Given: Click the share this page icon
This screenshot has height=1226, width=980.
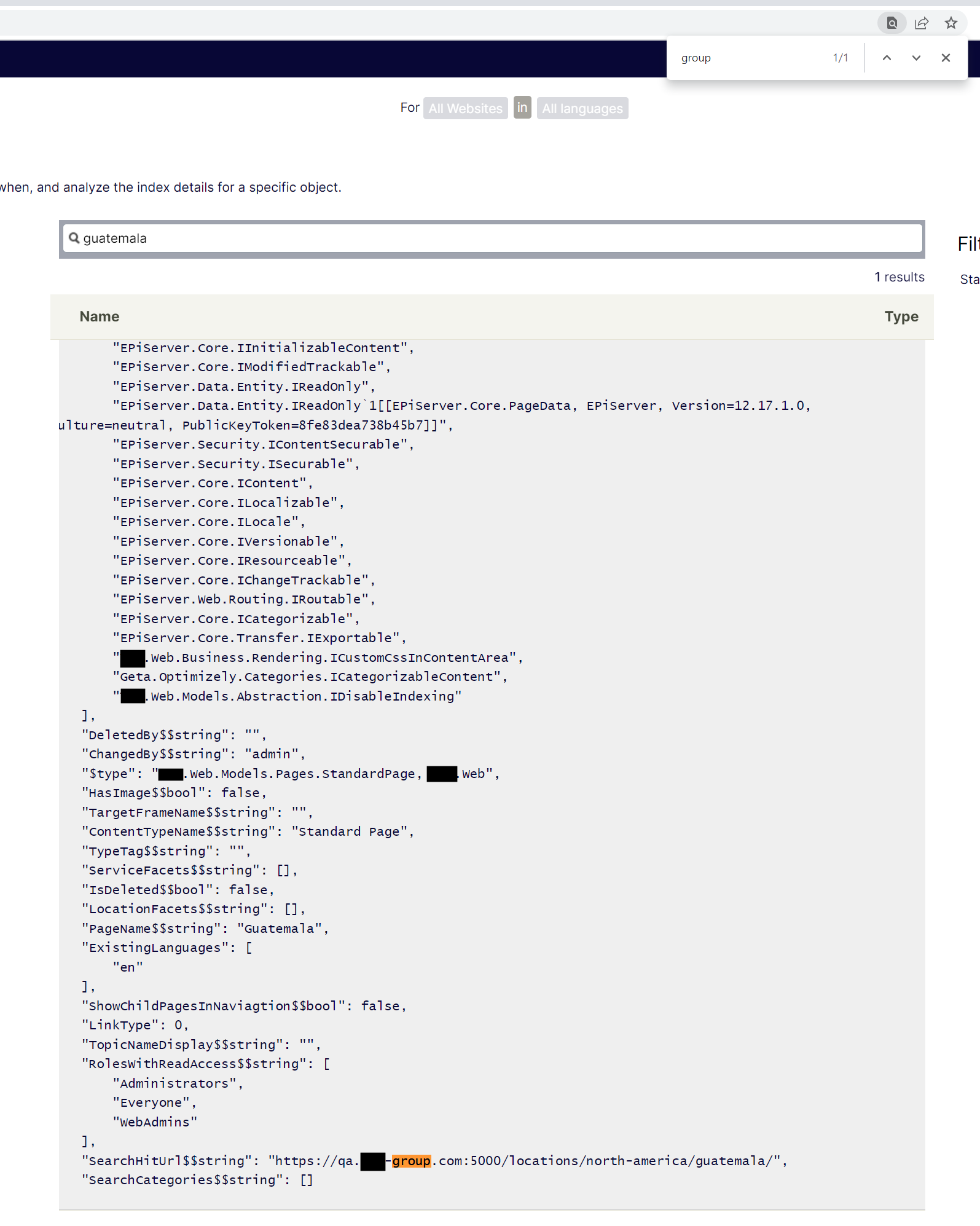Looking at the screenshot, I should click(x=921, y=23).
